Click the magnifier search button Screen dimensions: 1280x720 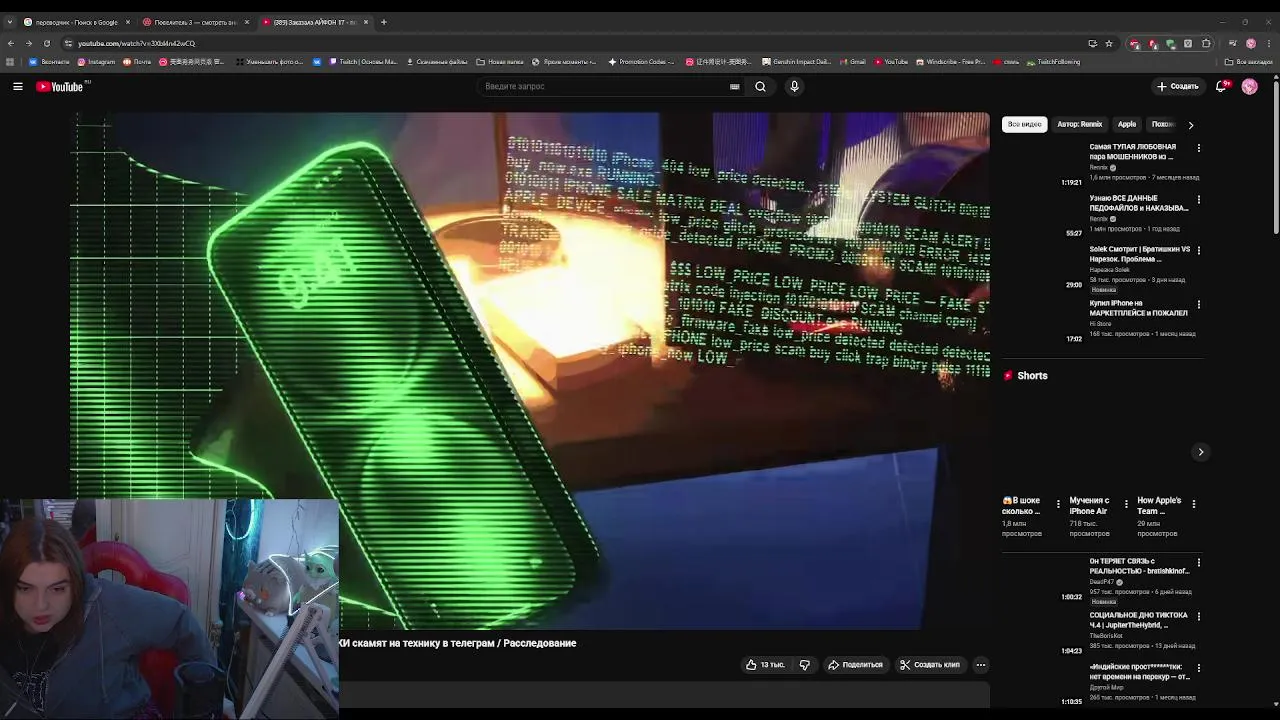point(760,87)
